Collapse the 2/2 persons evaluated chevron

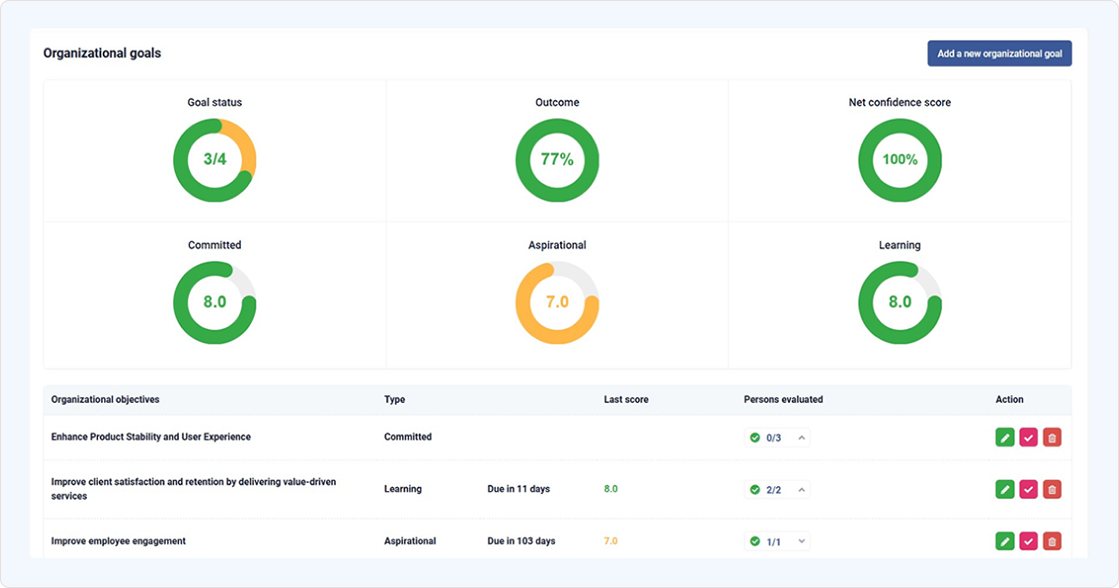(800, 489)
